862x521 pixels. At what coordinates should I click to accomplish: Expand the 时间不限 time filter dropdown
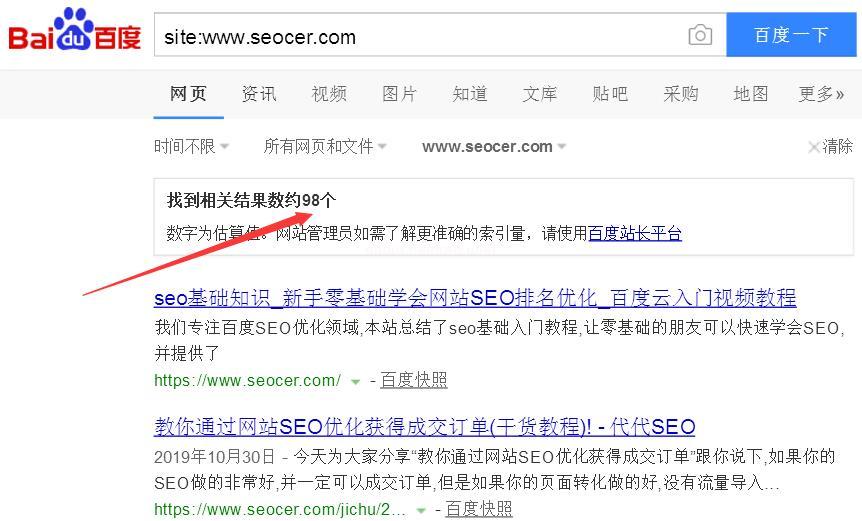click(191, 146)
